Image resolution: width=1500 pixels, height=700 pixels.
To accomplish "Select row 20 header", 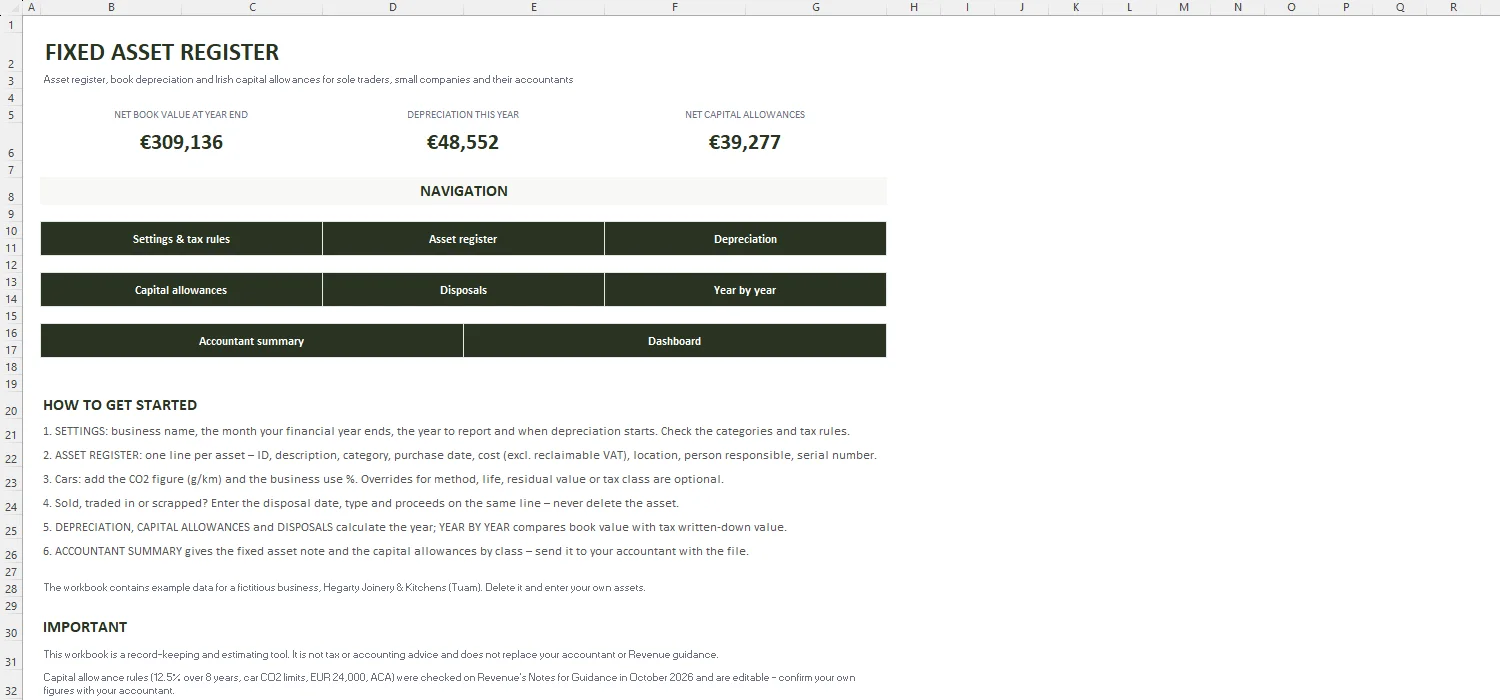I will pos(11,406).
